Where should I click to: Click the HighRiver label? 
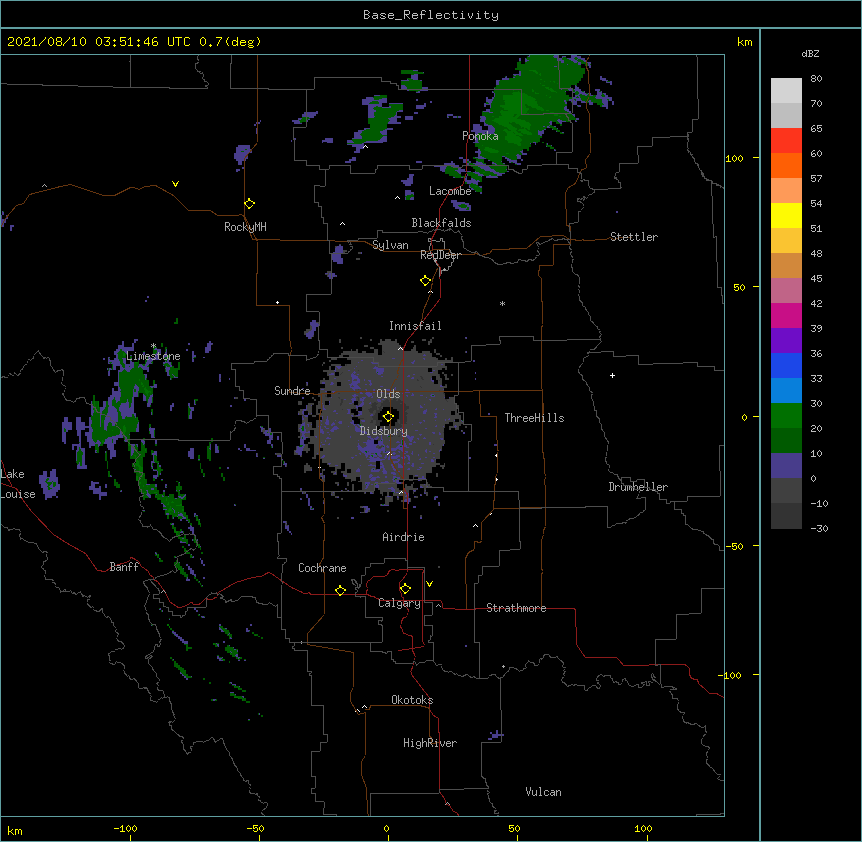click(x=430, y=743)
